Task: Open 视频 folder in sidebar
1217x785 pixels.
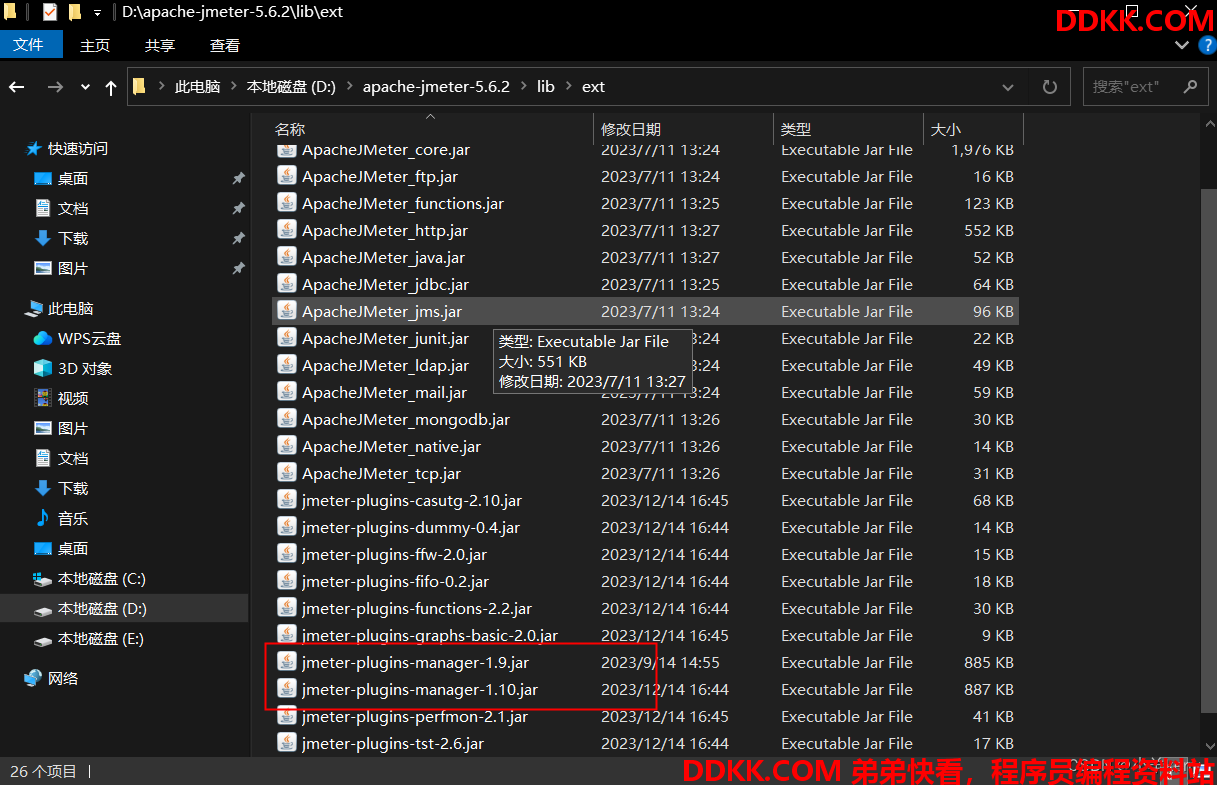Action: click(73, 398)
